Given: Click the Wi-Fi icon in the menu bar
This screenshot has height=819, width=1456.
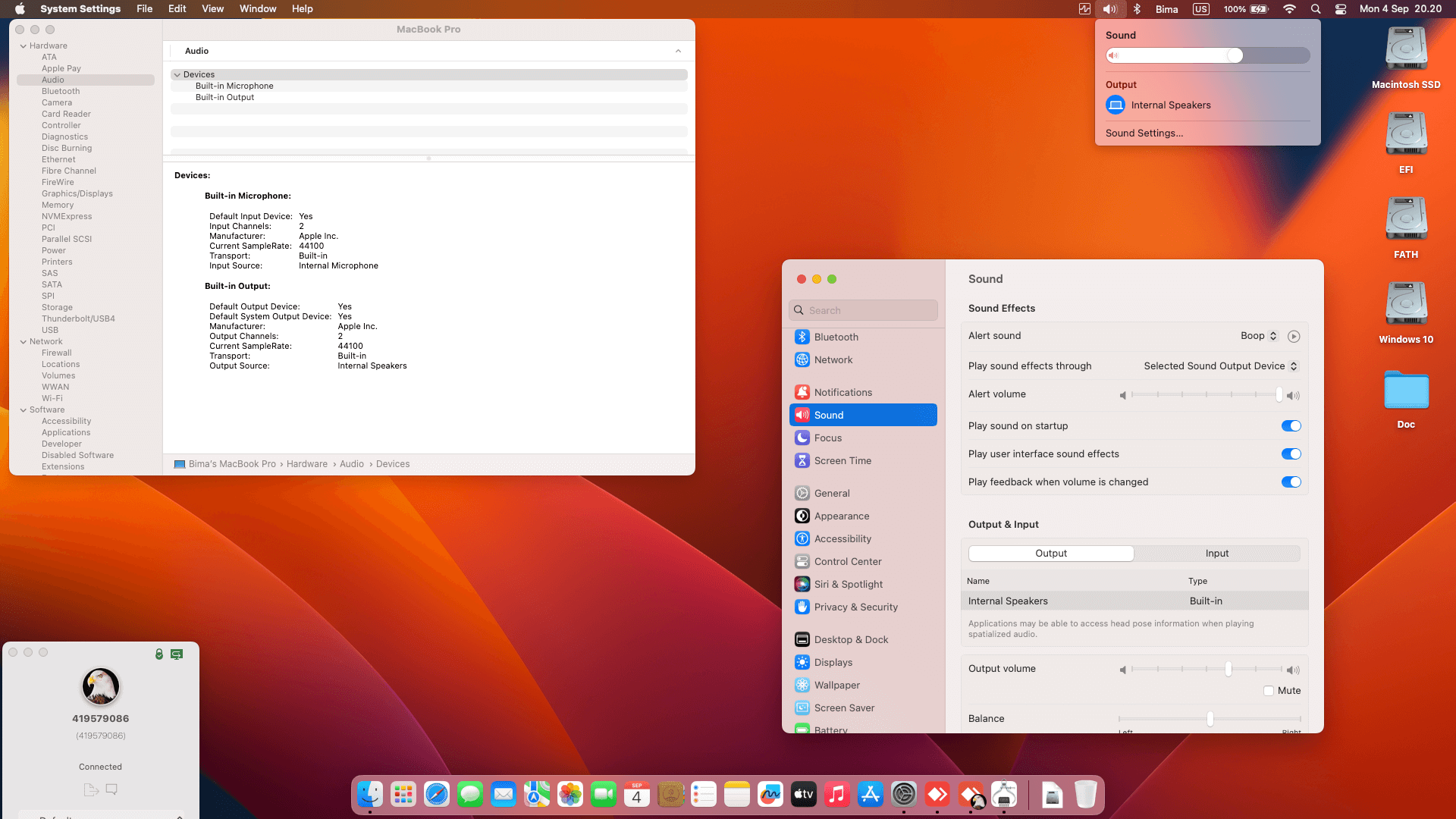Looking at the screenshot, I should (1288, 9).
